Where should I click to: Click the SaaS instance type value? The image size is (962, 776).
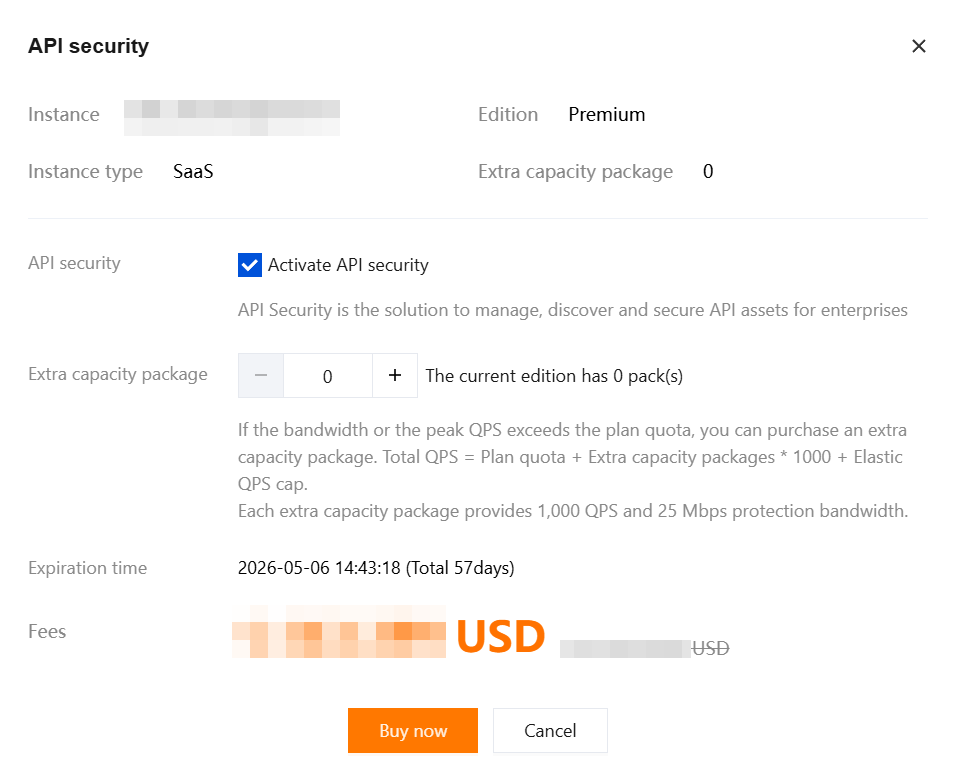click(x=193, y=171)
